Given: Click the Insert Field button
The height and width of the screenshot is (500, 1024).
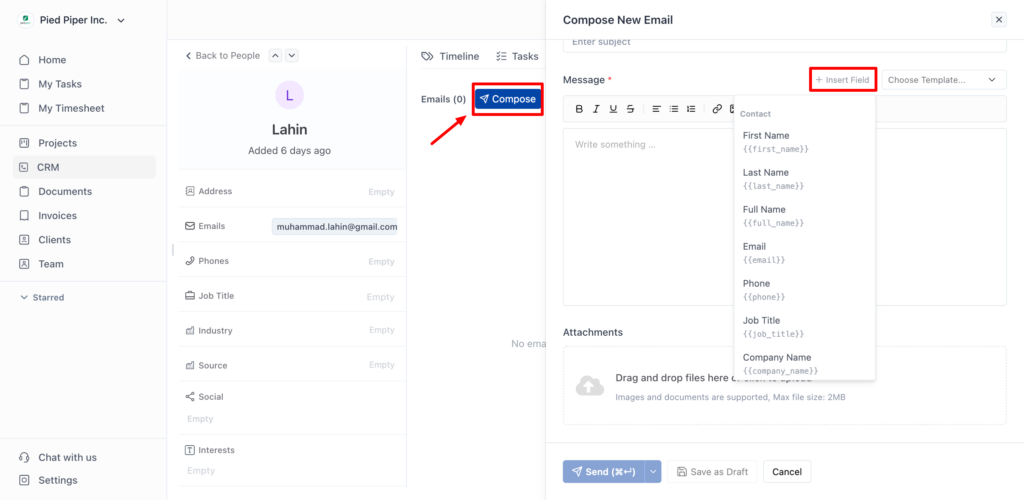Looking at the screenshot, I should [842, 80].
